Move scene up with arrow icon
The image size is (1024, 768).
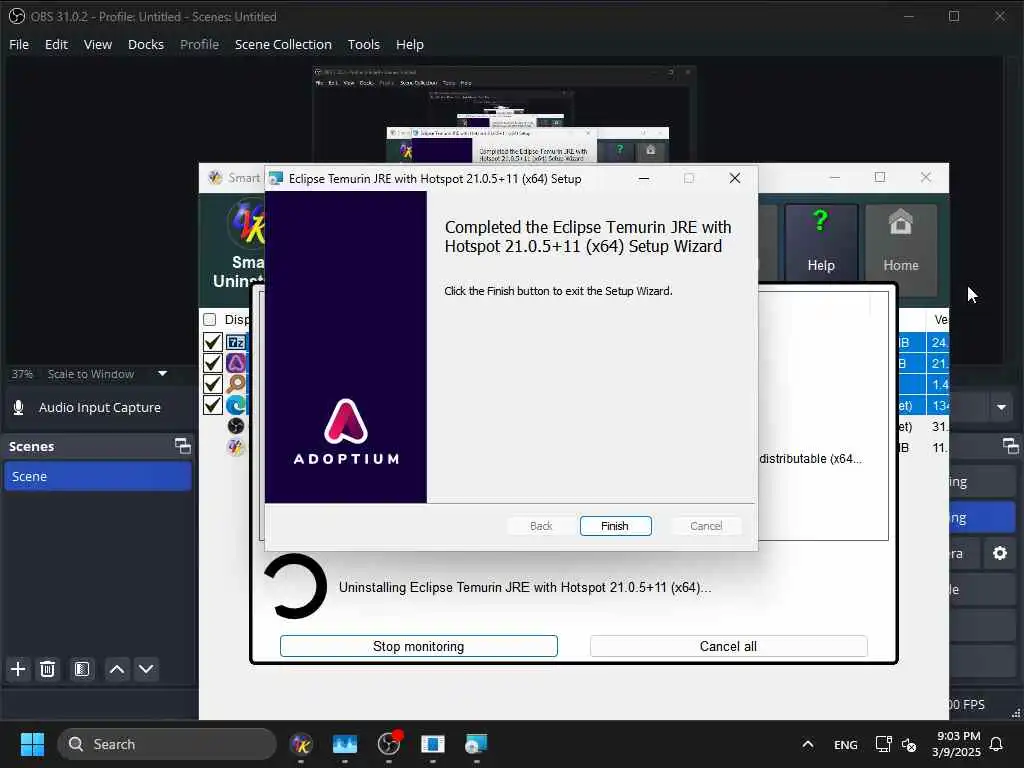pos(117,669)
